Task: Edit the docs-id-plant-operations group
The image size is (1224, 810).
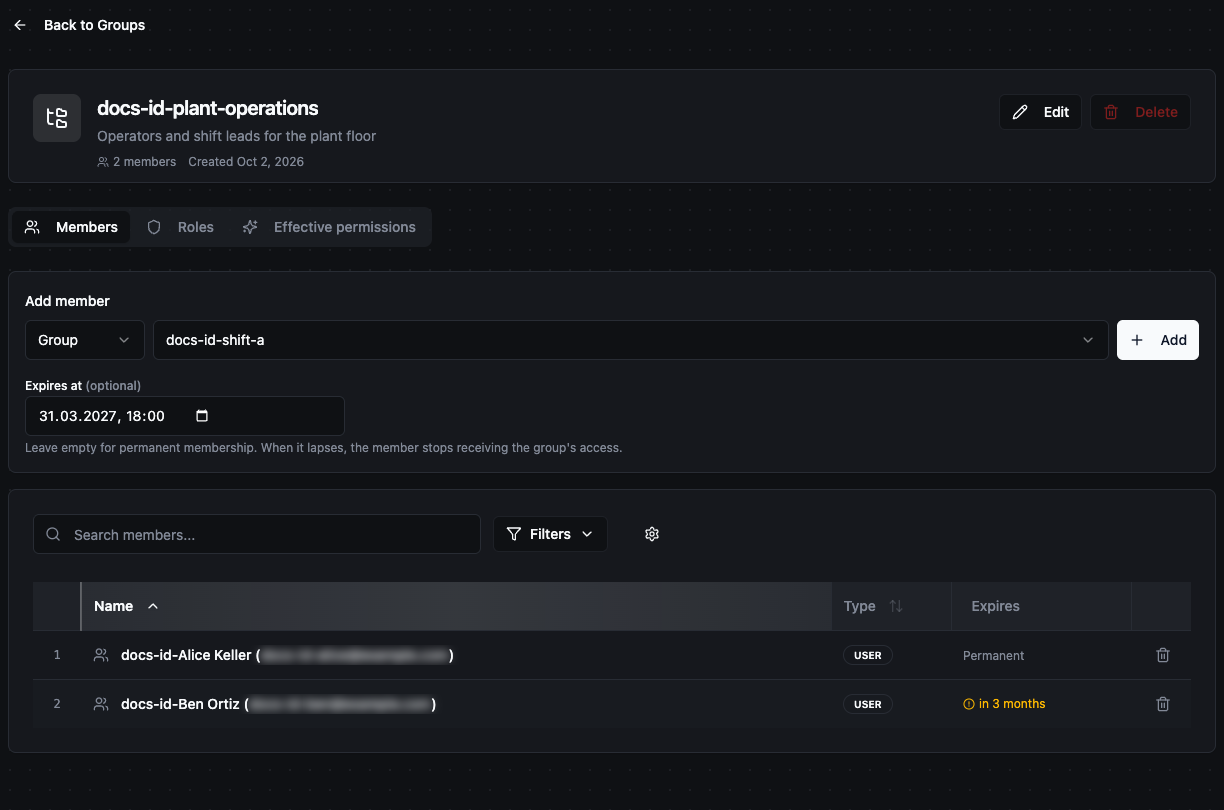Action: [x=1040, y=112]
